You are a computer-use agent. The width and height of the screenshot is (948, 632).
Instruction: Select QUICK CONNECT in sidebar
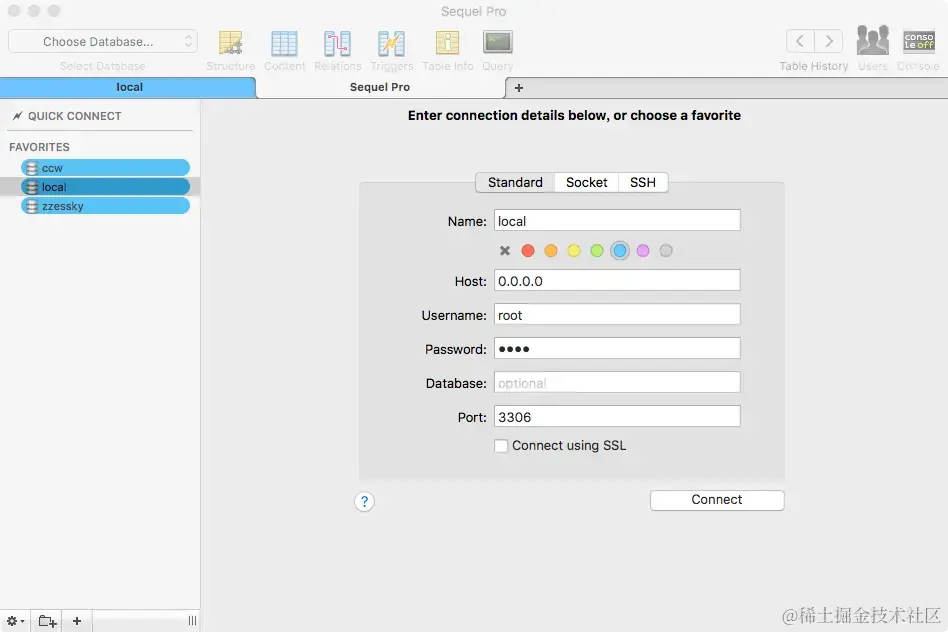(74, 116)
